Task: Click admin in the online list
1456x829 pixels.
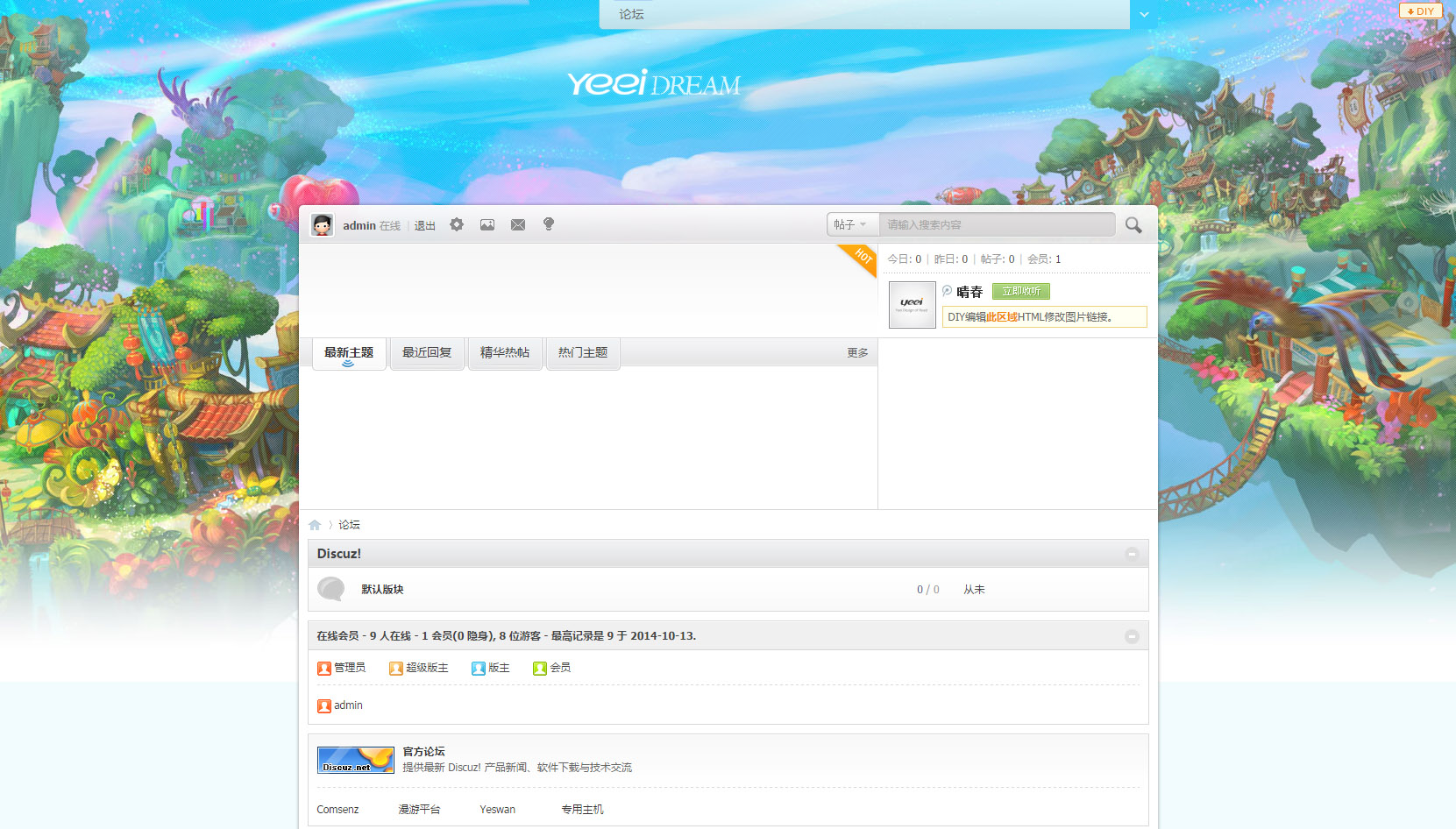Action: point(348,705)
